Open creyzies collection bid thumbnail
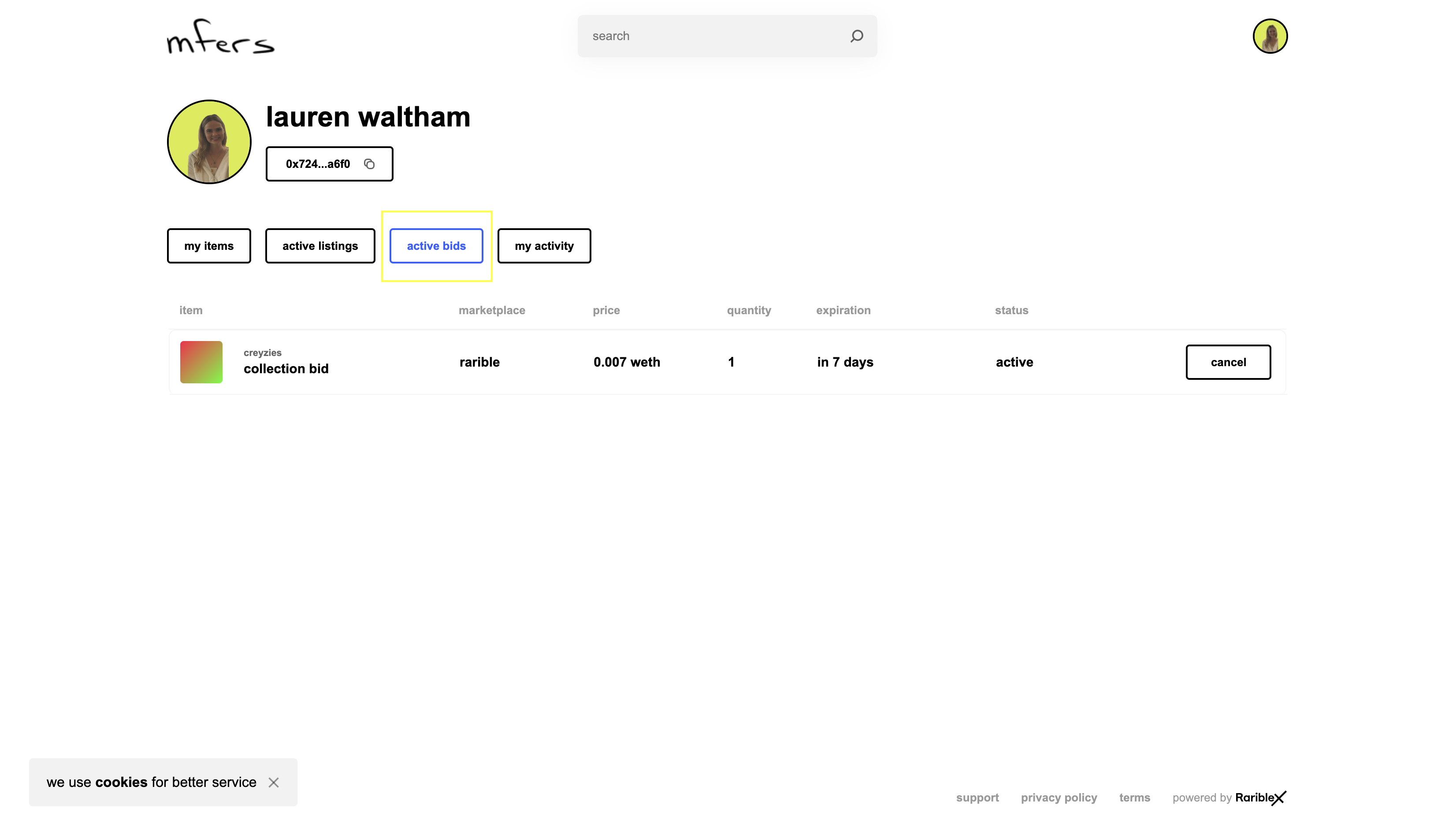The height and width of the screenshot is (831, 1456). point(201,362)
